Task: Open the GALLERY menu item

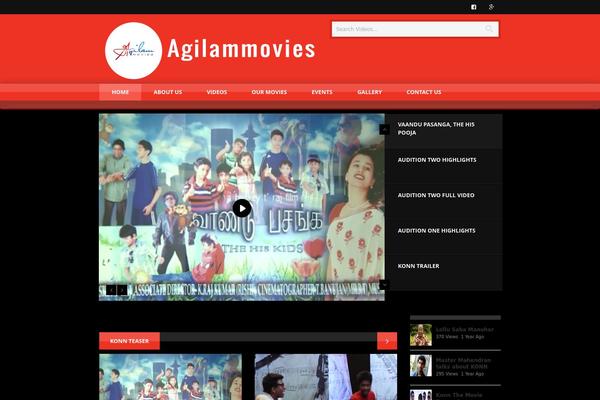Action: (369, 92)
